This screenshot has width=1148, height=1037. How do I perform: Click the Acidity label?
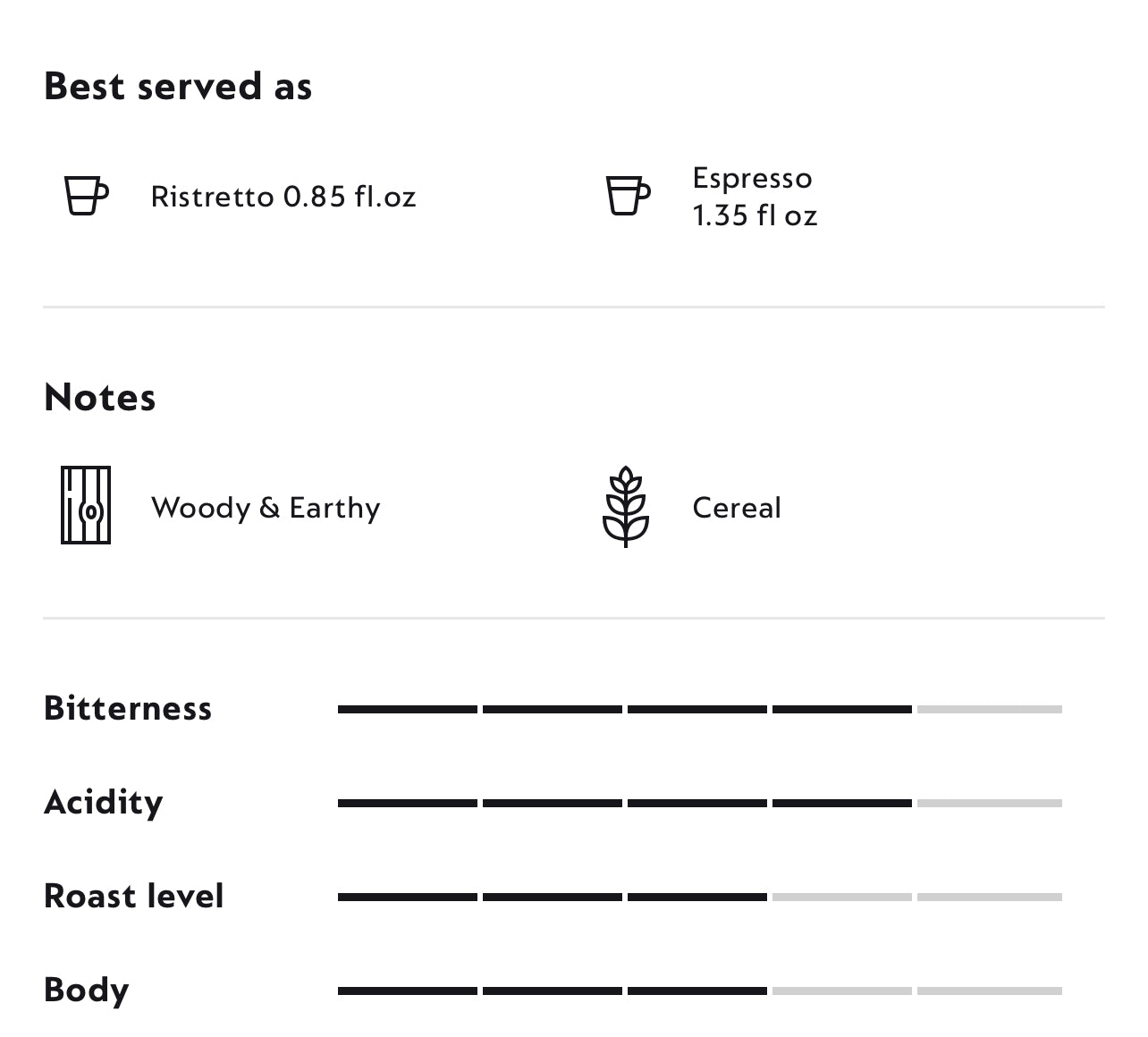pos(103,802)
